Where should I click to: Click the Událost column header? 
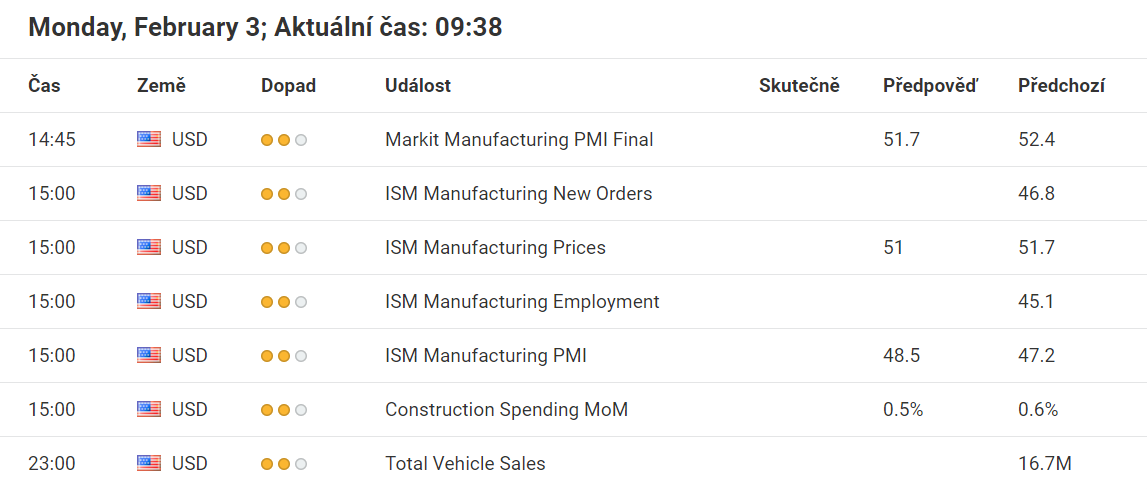418,86
